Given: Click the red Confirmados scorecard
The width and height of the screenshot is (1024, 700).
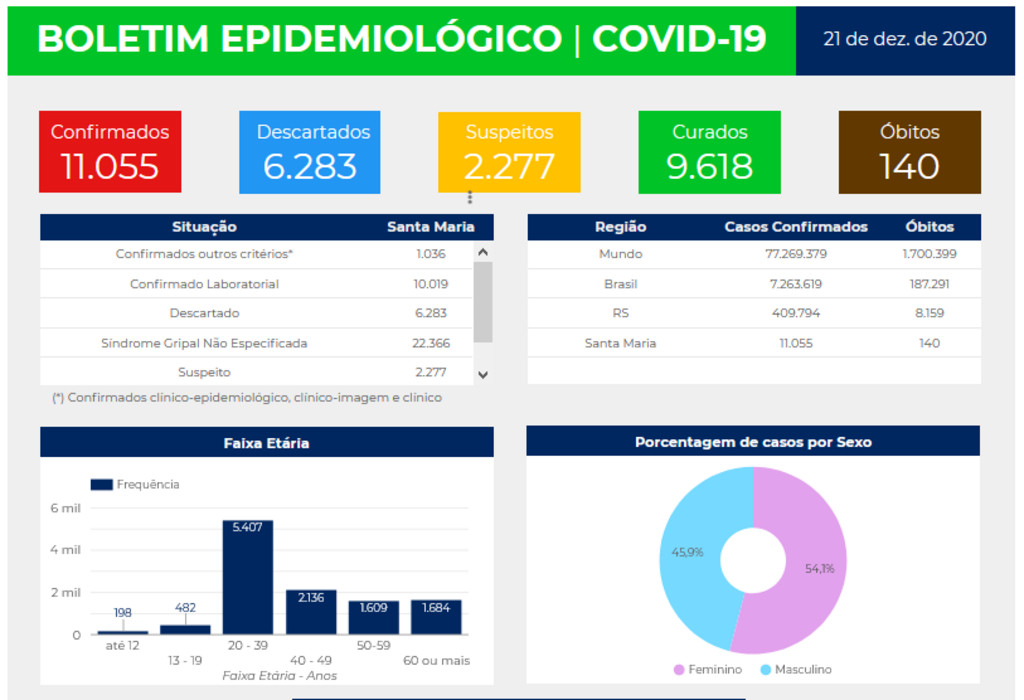Looking at the screenshot, I should click(x=110, y=152).
